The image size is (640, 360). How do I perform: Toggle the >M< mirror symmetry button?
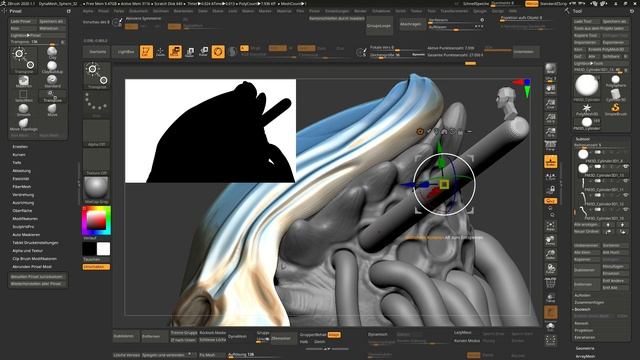[174, 27]
